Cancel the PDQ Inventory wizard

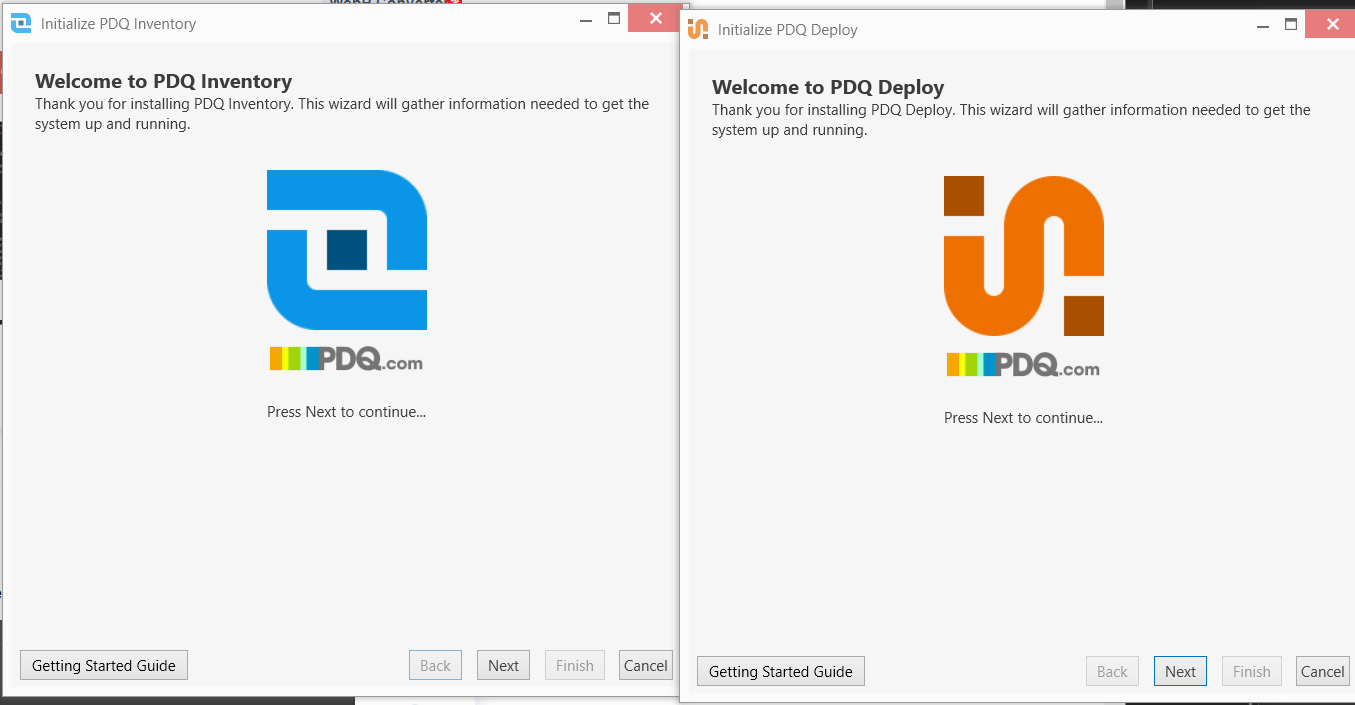(x=645, y=665)
